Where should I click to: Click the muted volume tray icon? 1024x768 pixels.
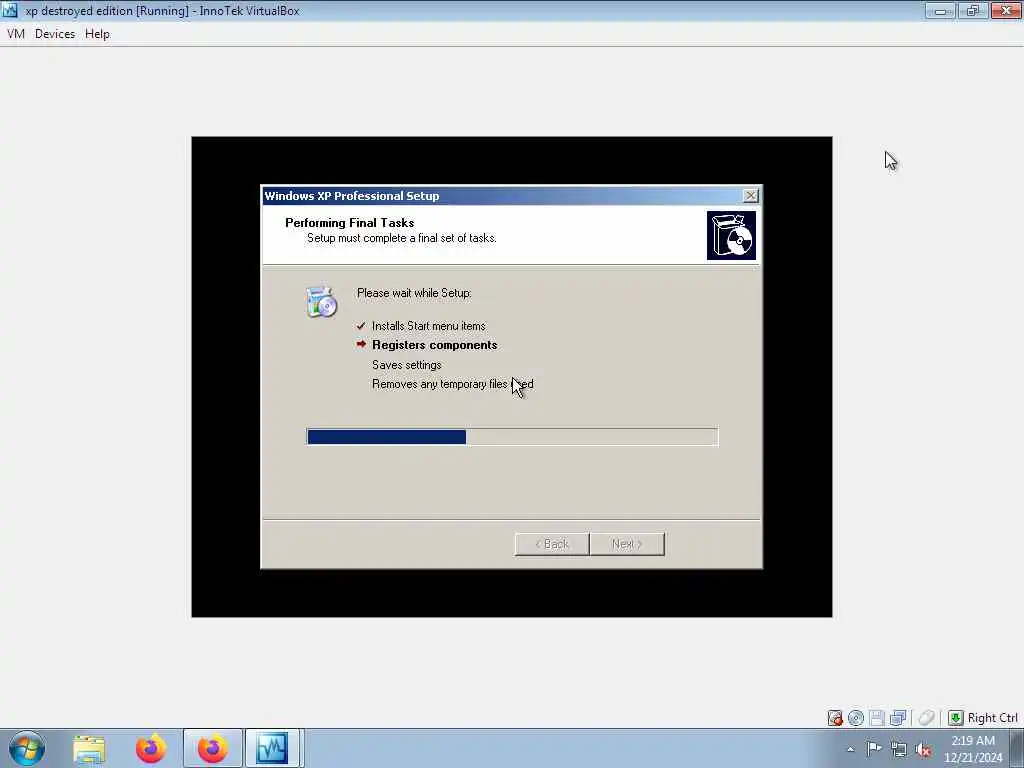coord(923,749)
